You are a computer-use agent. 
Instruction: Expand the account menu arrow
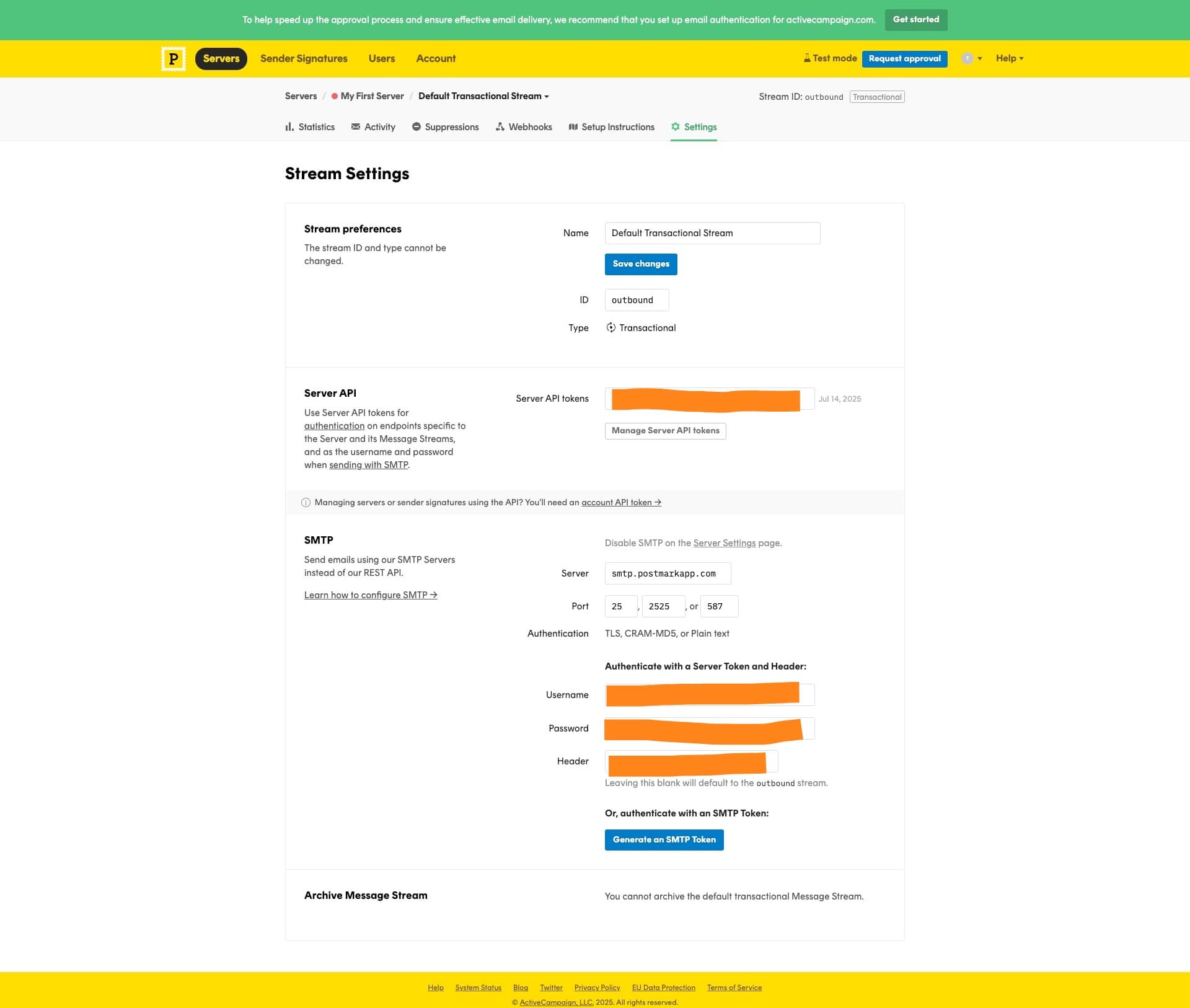pyautogui.click(x=980, y=58)
